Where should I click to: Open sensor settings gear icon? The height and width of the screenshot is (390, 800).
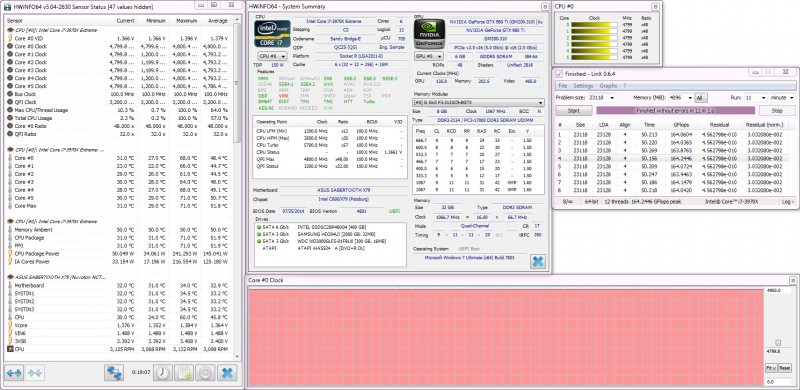click(205, 373)
